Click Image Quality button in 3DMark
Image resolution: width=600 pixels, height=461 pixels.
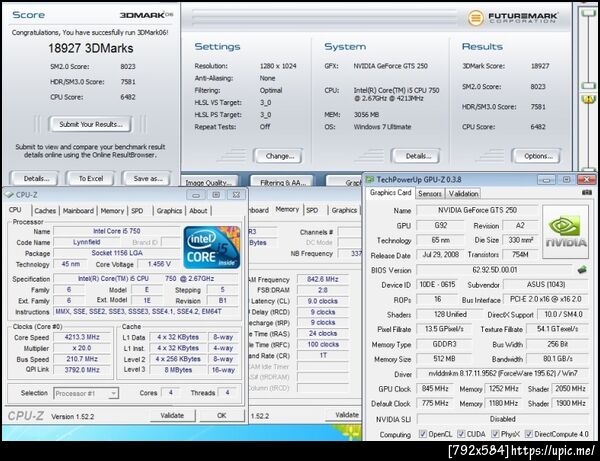[x=208, y=182]
